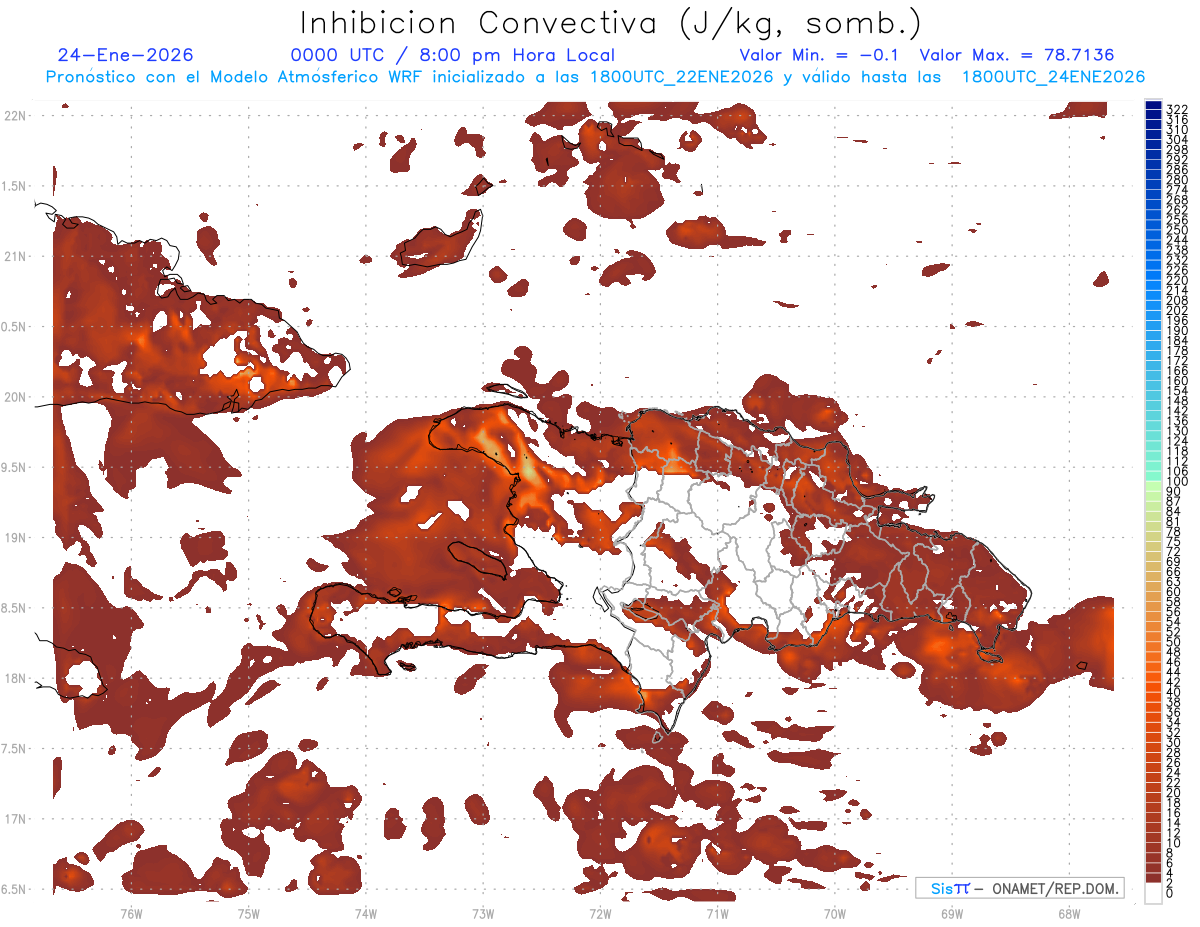The height and width of the screenshot is (927, 1200).
Task: Click the "19N" latitude label
Action: [15, 538]
